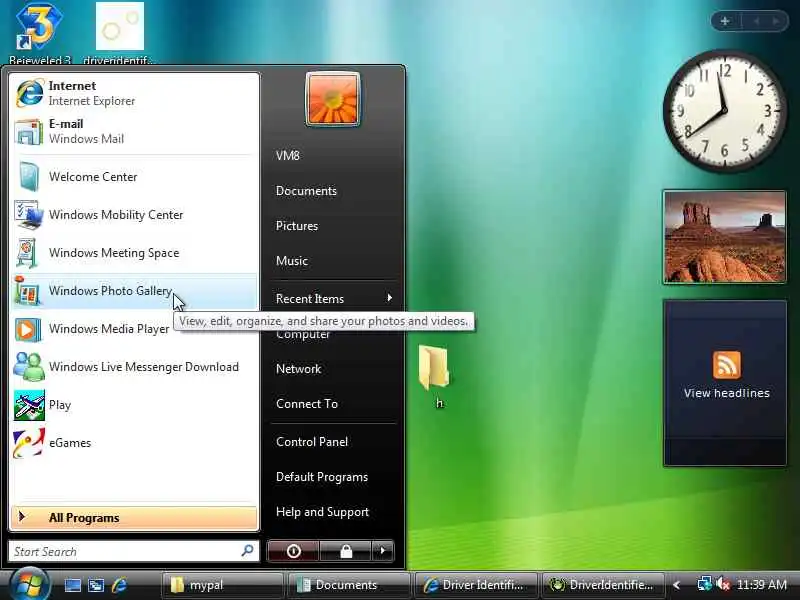
Task: Open the folder named h on desktop
Action: [434, 377]
